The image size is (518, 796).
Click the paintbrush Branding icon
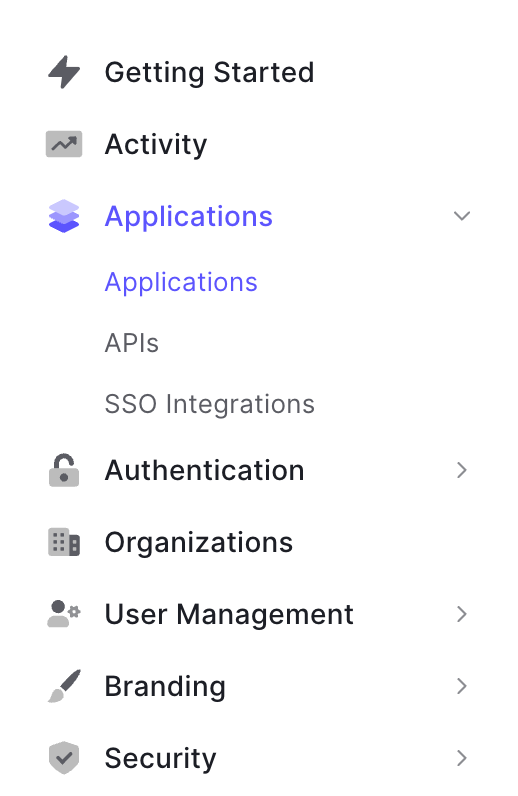[x=64, y=686]
